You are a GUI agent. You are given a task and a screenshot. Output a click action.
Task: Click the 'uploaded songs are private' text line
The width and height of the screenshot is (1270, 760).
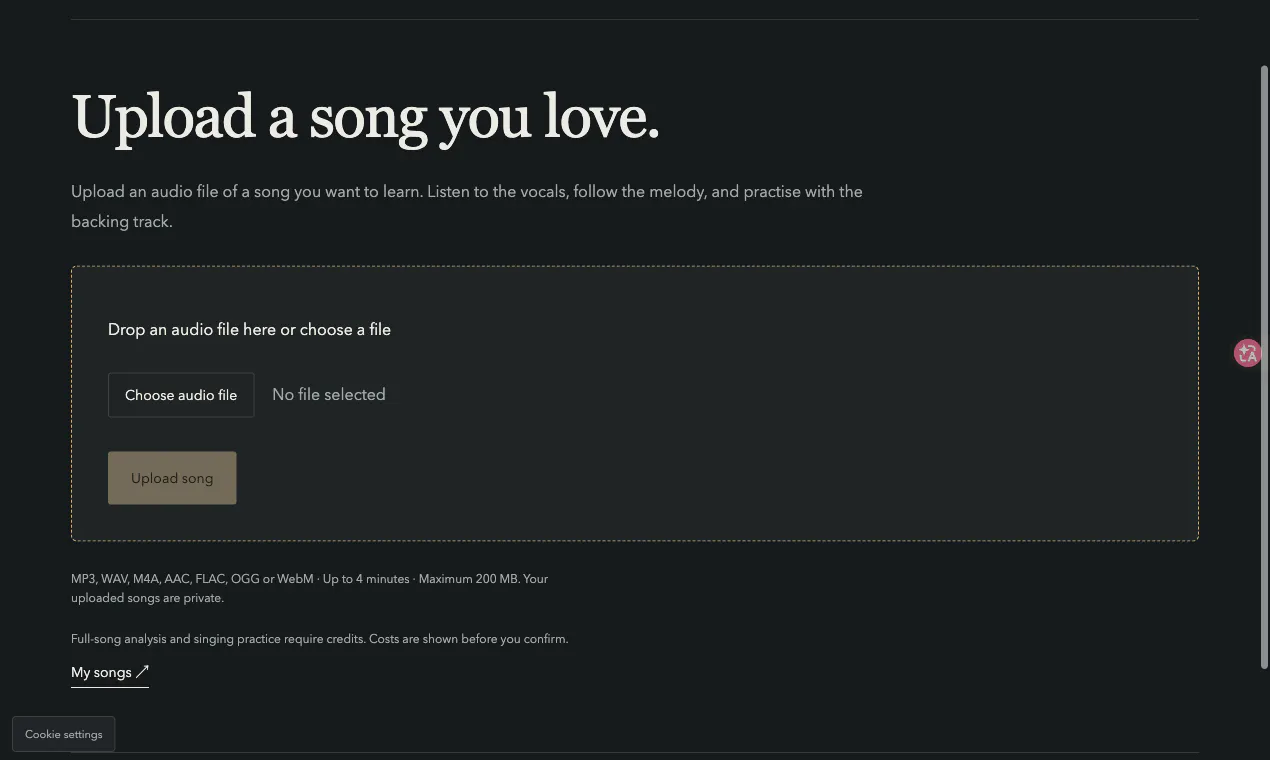pos(147,598)
